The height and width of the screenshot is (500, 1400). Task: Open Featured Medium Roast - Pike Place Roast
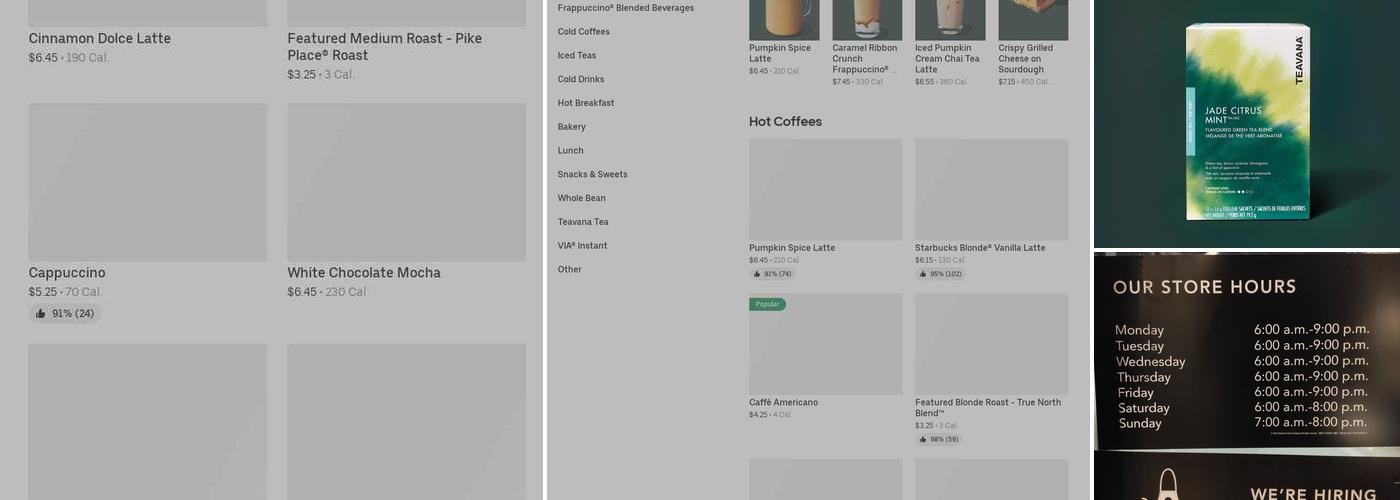384,46
